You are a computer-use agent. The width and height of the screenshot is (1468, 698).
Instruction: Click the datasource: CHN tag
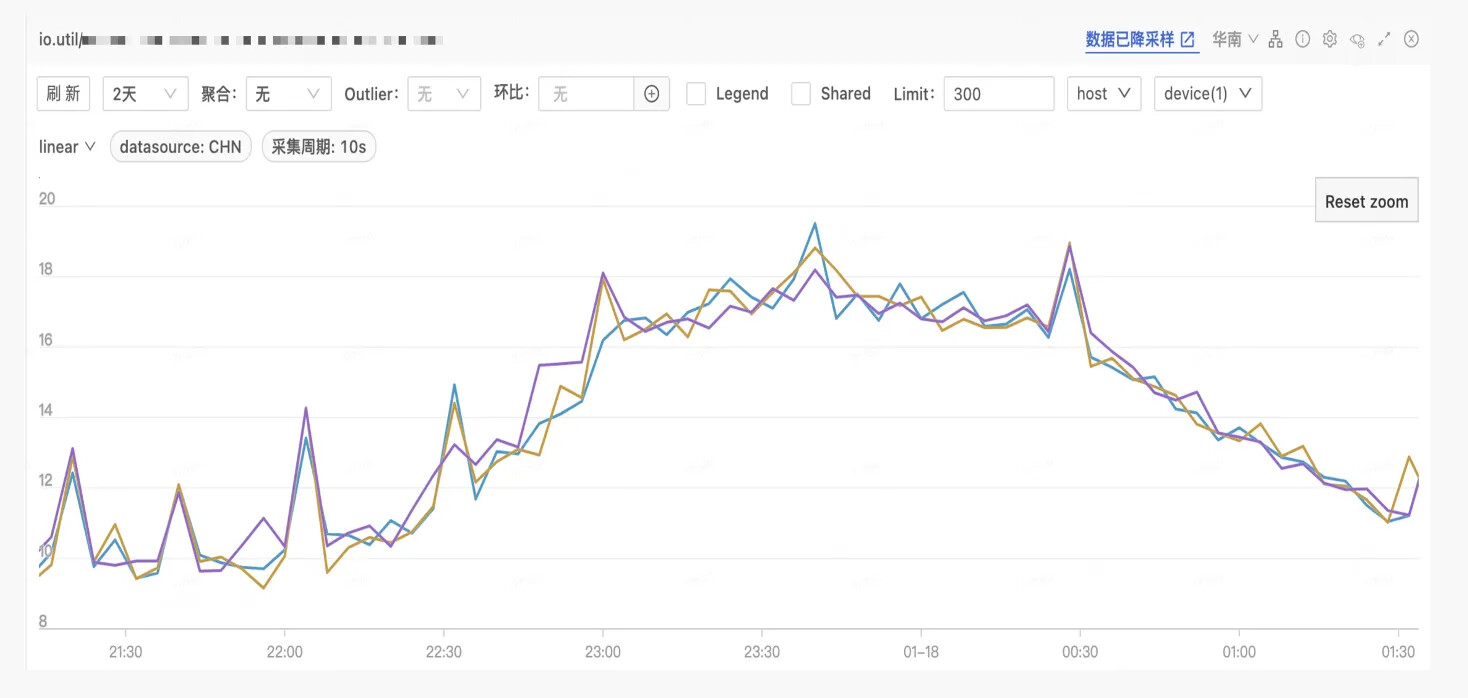180,147
